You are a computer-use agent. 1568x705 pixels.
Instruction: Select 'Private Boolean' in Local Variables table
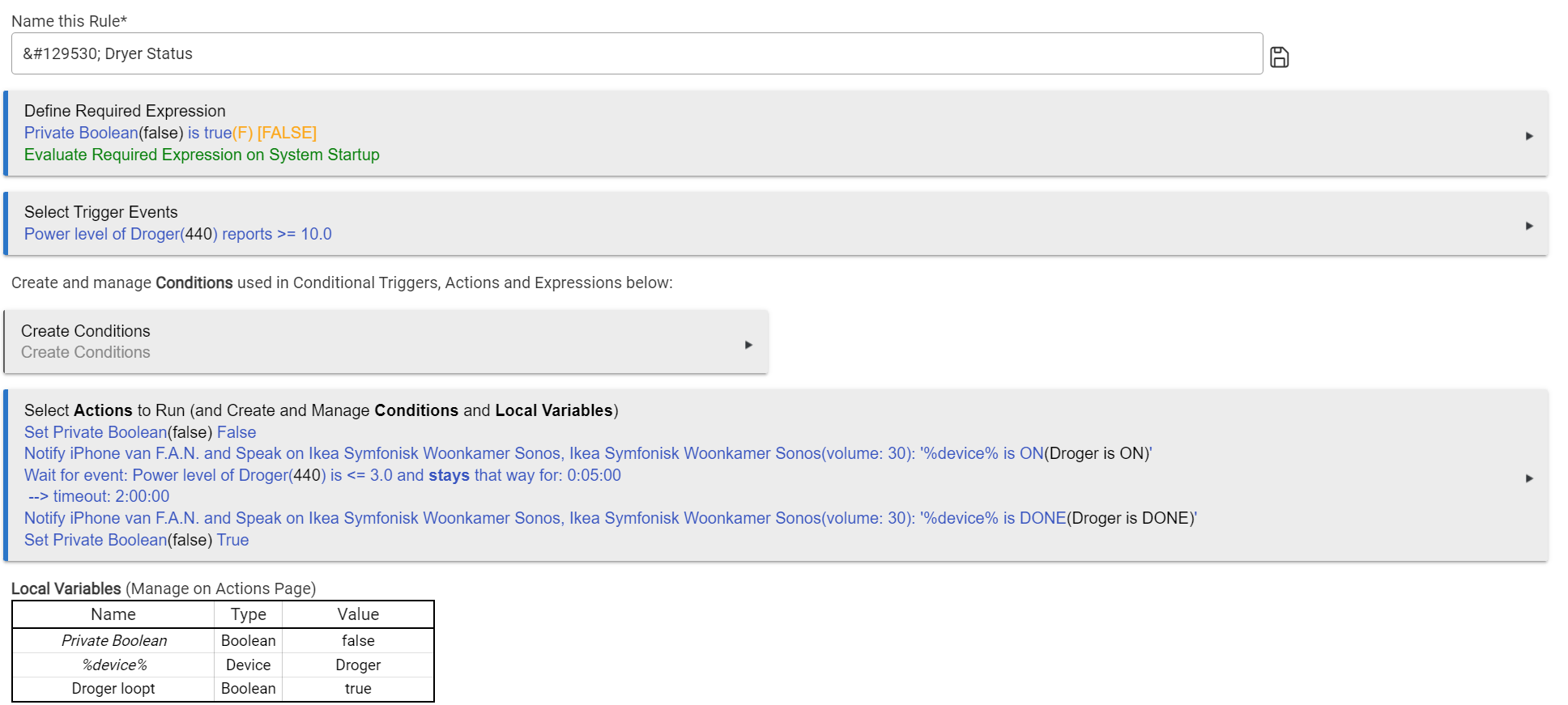(114, 640)
